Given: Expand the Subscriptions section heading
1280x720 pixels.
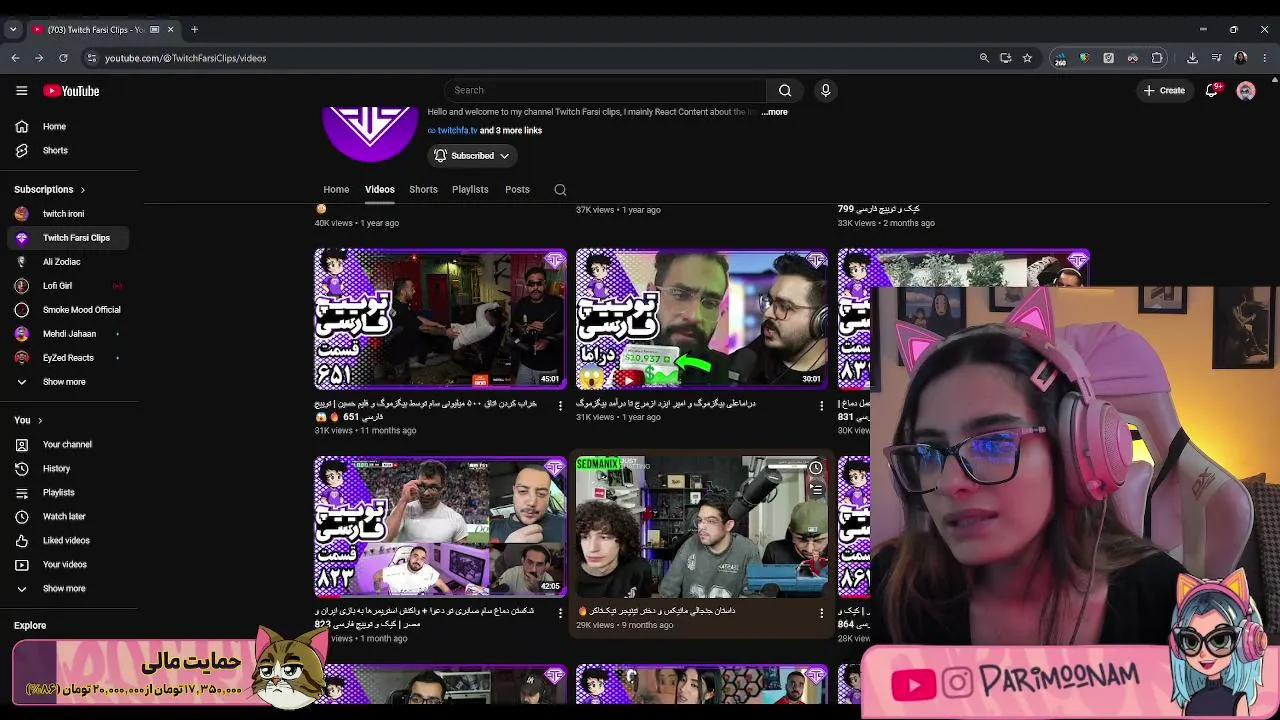Looking at the screenshot, I should click(x=50, y=190).
